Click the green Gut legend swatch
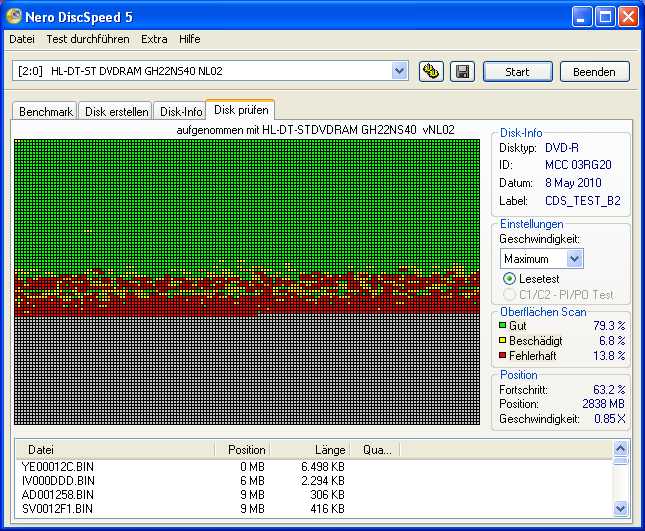Image resolution: width=645 pixels, height=531 pixels. (x=502, y=325)
